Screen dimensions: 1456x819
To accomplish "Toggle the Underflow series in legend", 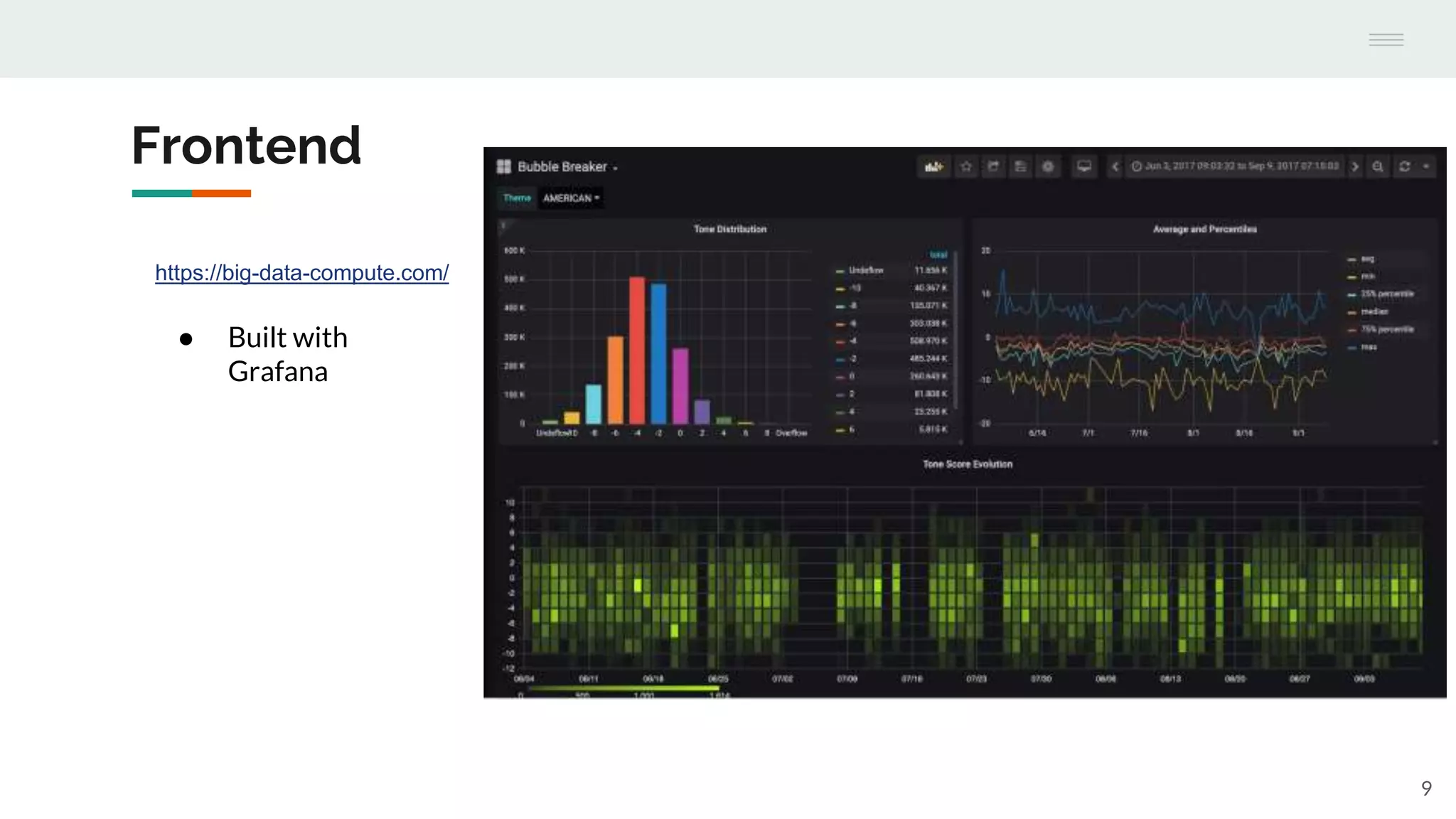I will 865,270.
